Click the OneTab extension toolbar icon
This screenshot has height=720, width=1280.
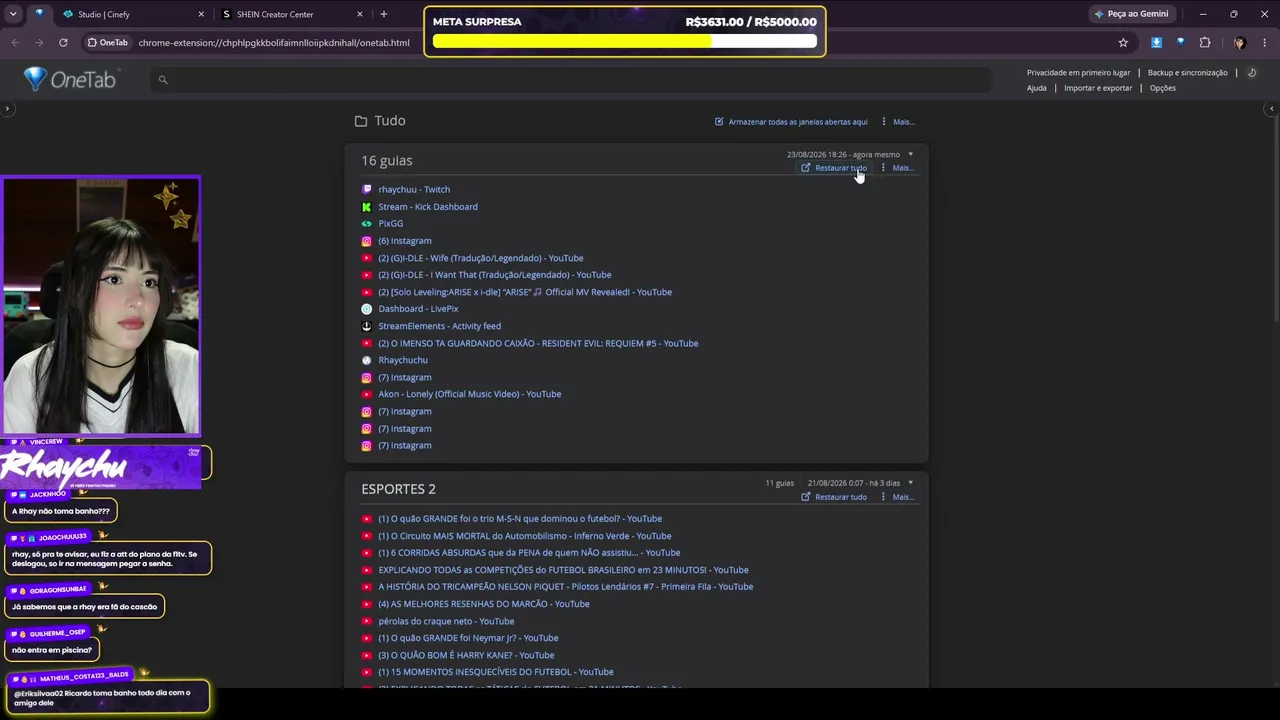point(1181,43)
